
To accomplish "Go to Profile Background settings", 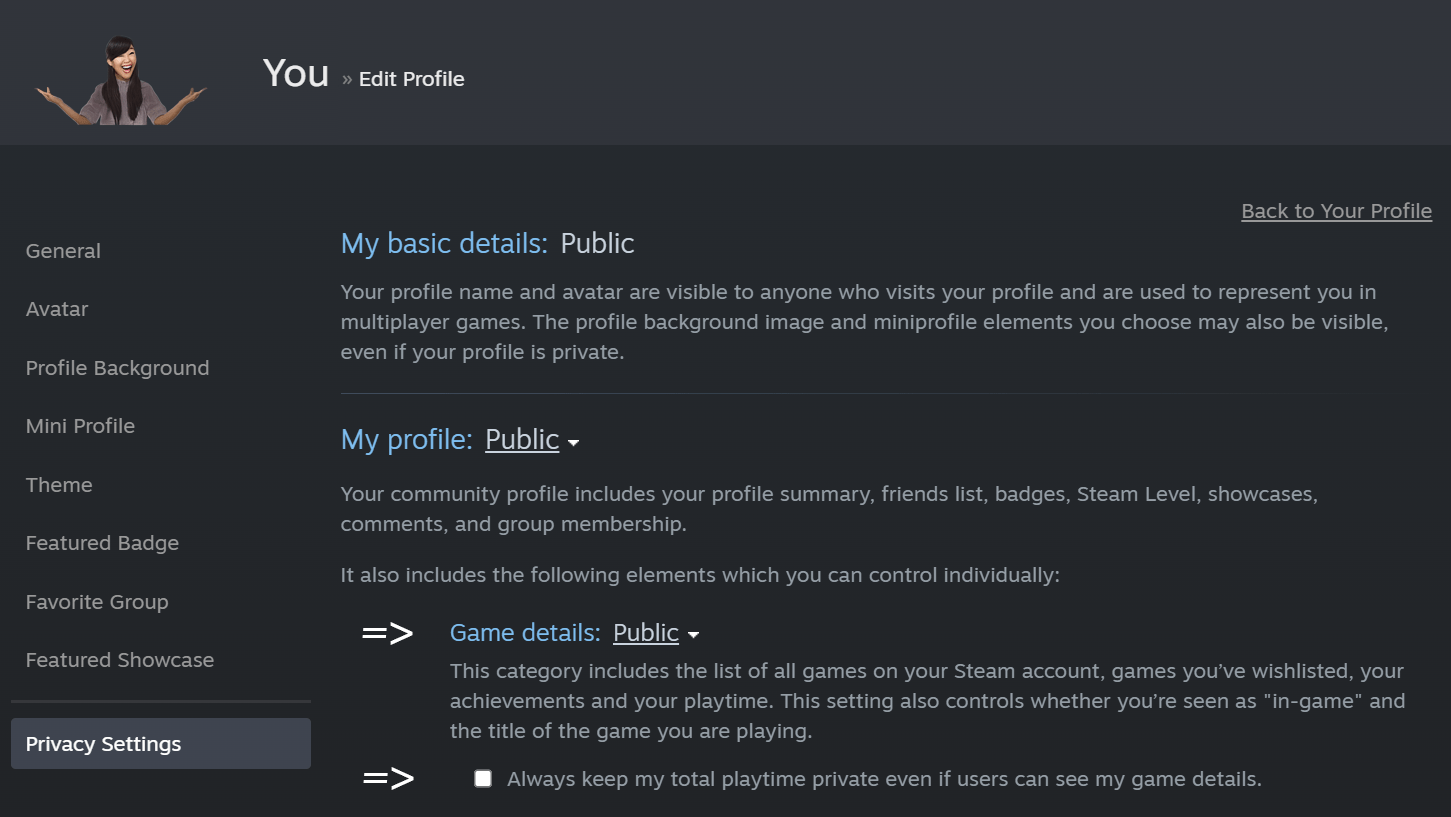I will (117, 368).
